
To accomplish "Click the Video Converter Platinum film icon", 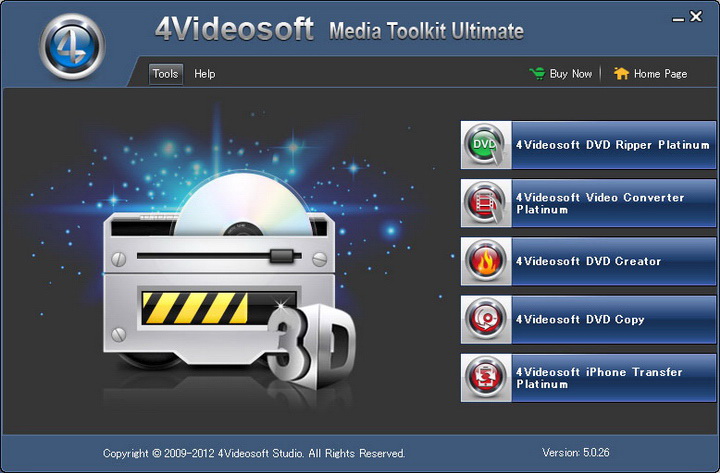I will (x=485, y=203).
